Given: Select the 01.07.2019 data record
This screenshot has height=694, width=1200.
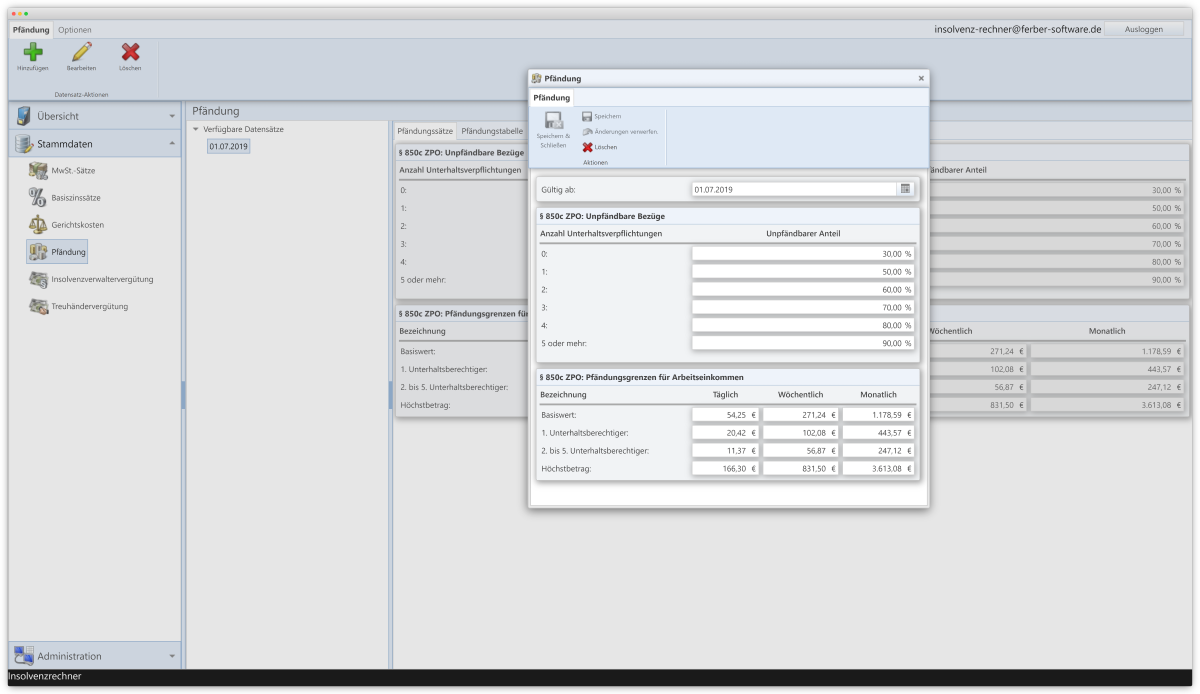Looking at the screenshot, I should point(228,146).
